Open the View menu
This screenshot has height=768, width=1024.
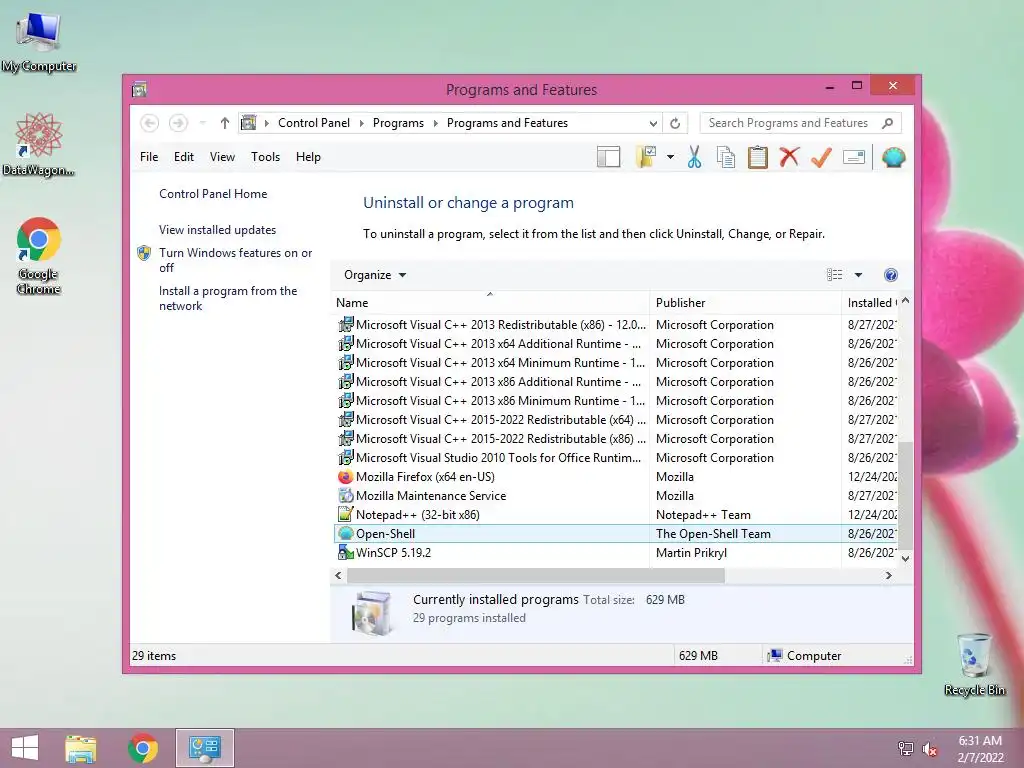[x=222, y=157]
